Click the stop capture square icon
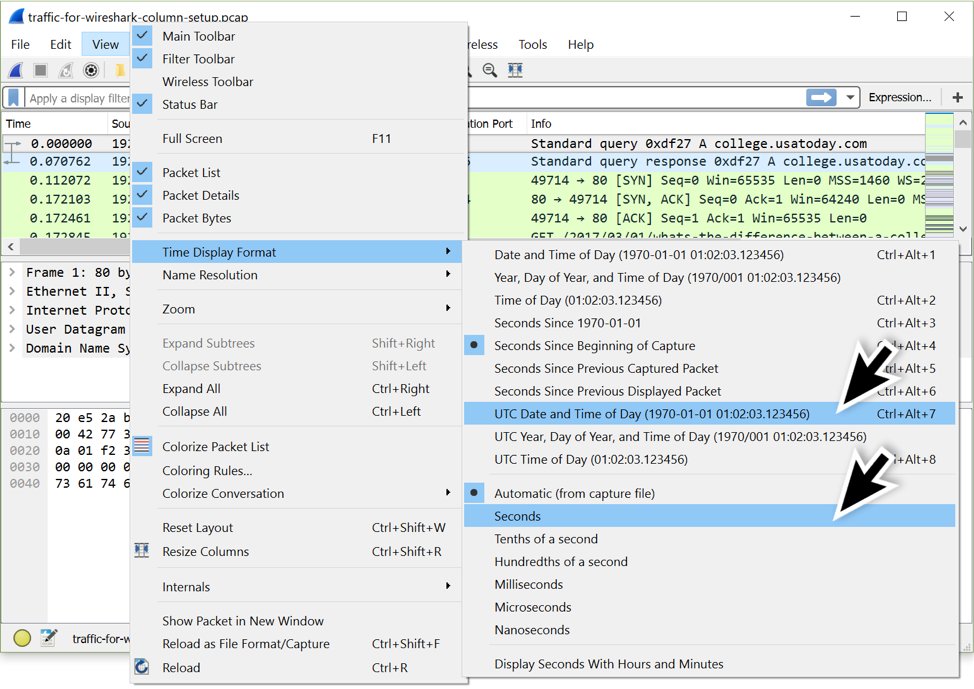 [x=40, y=70]
